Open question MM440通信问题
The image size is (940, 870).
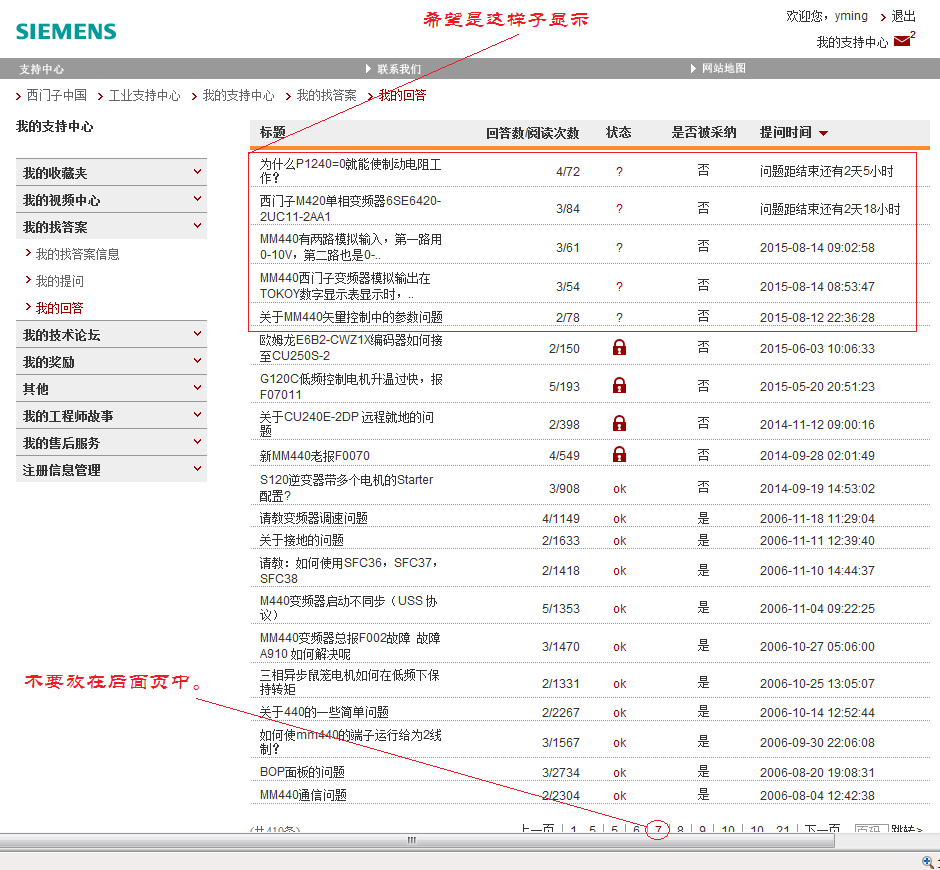pyautogui.click(x=303, y=795)
